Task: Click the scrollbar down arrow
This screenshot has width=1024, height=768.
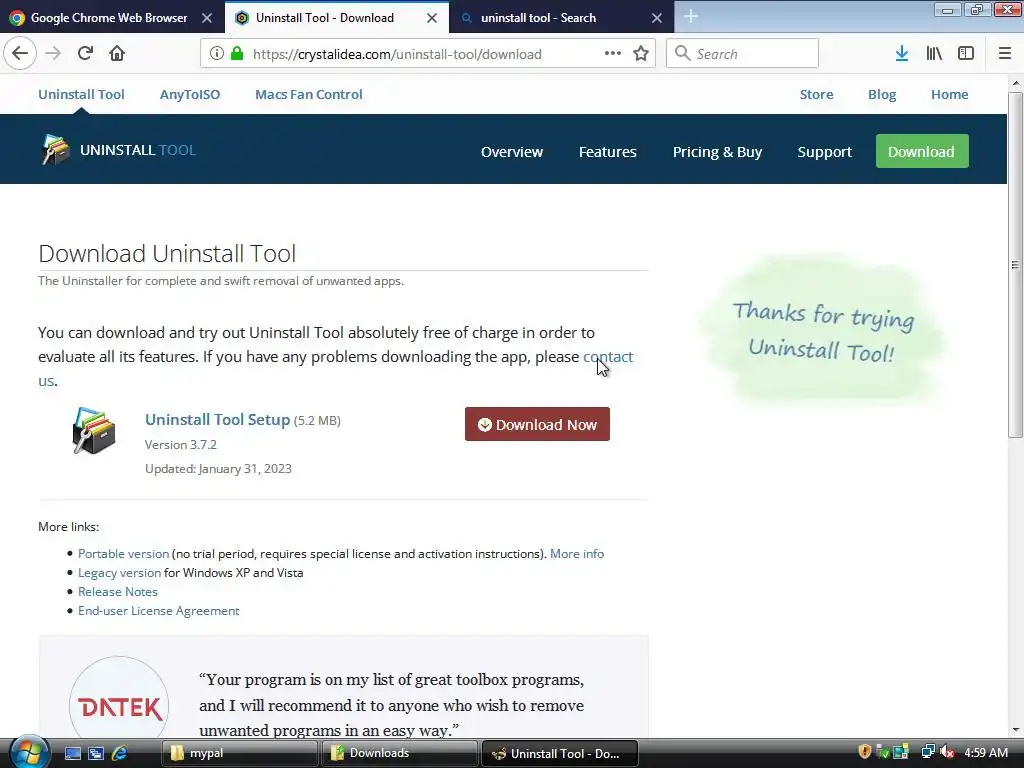Action: click(1015, 730)
